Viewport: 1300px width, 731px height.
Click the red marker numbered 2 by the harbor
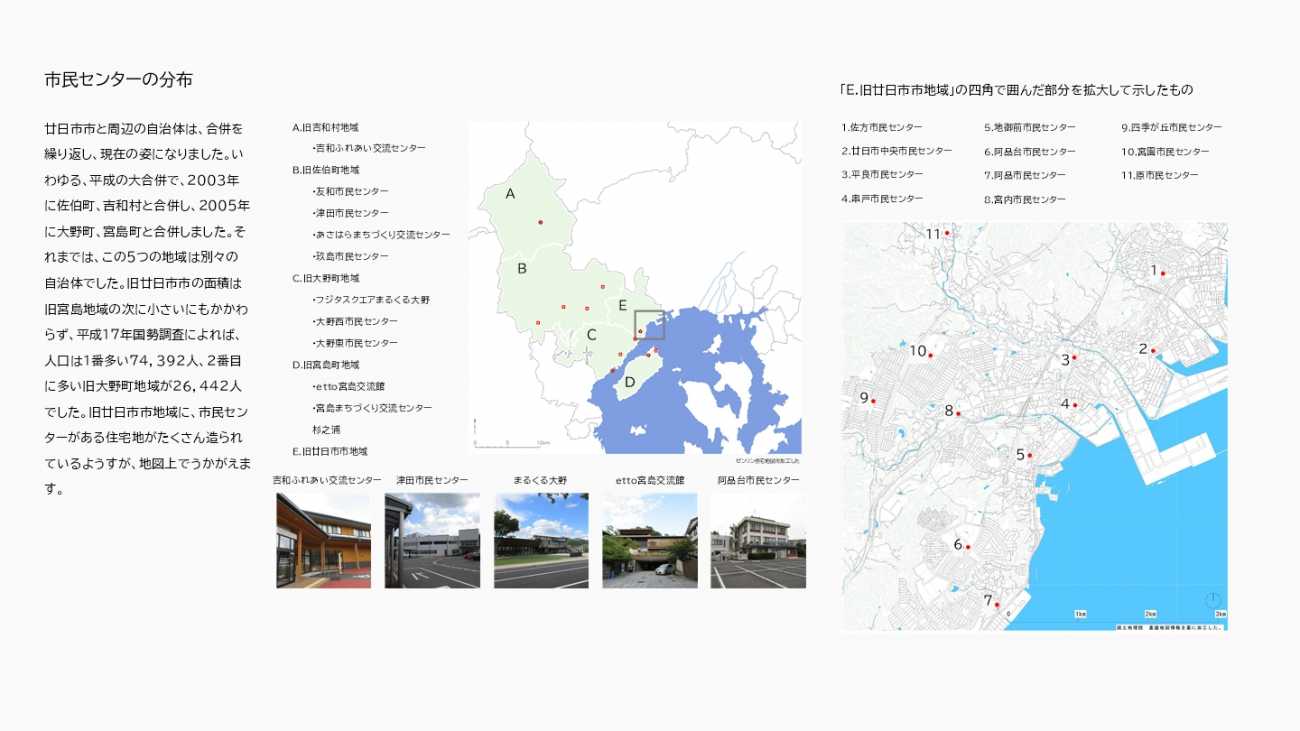(x=1153, y=351)
